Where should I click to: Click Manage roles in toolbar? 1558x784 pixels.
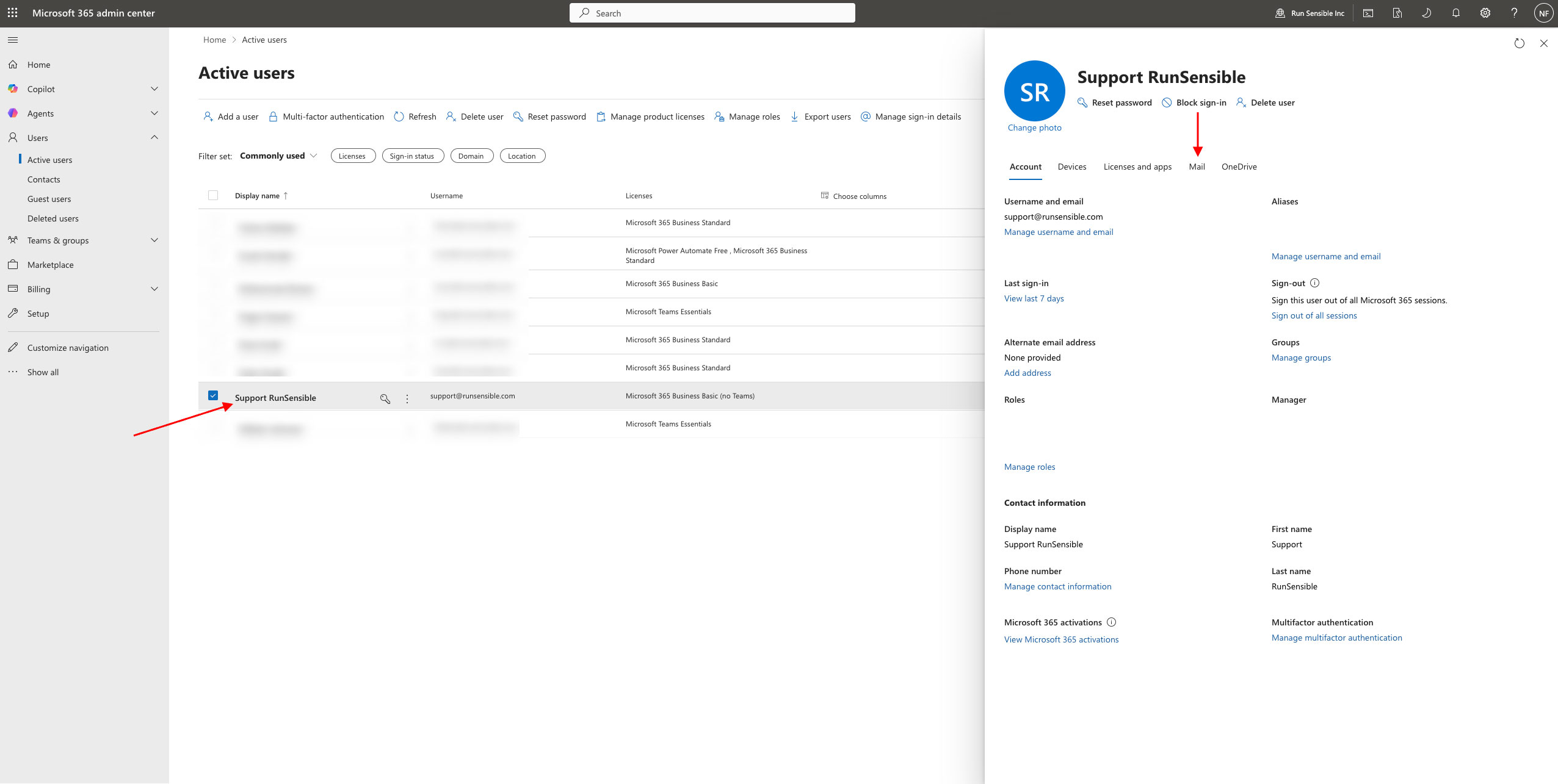click(747, 117)
